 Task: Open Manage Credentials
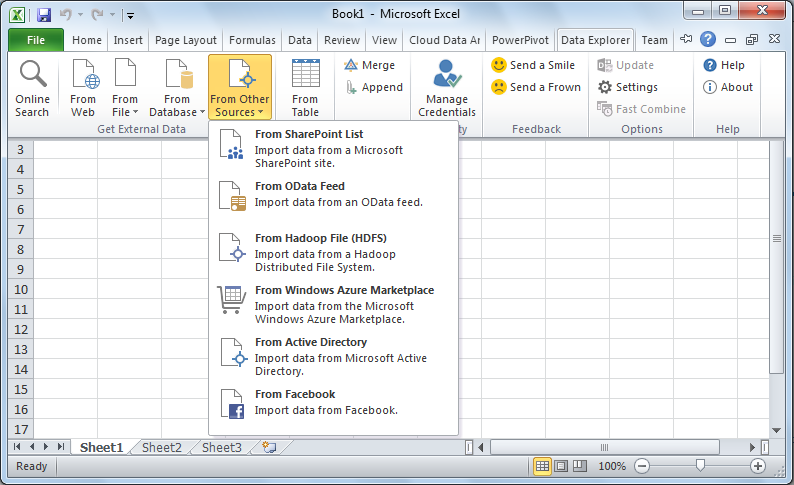pyautogui.click(x=447, y=88)
